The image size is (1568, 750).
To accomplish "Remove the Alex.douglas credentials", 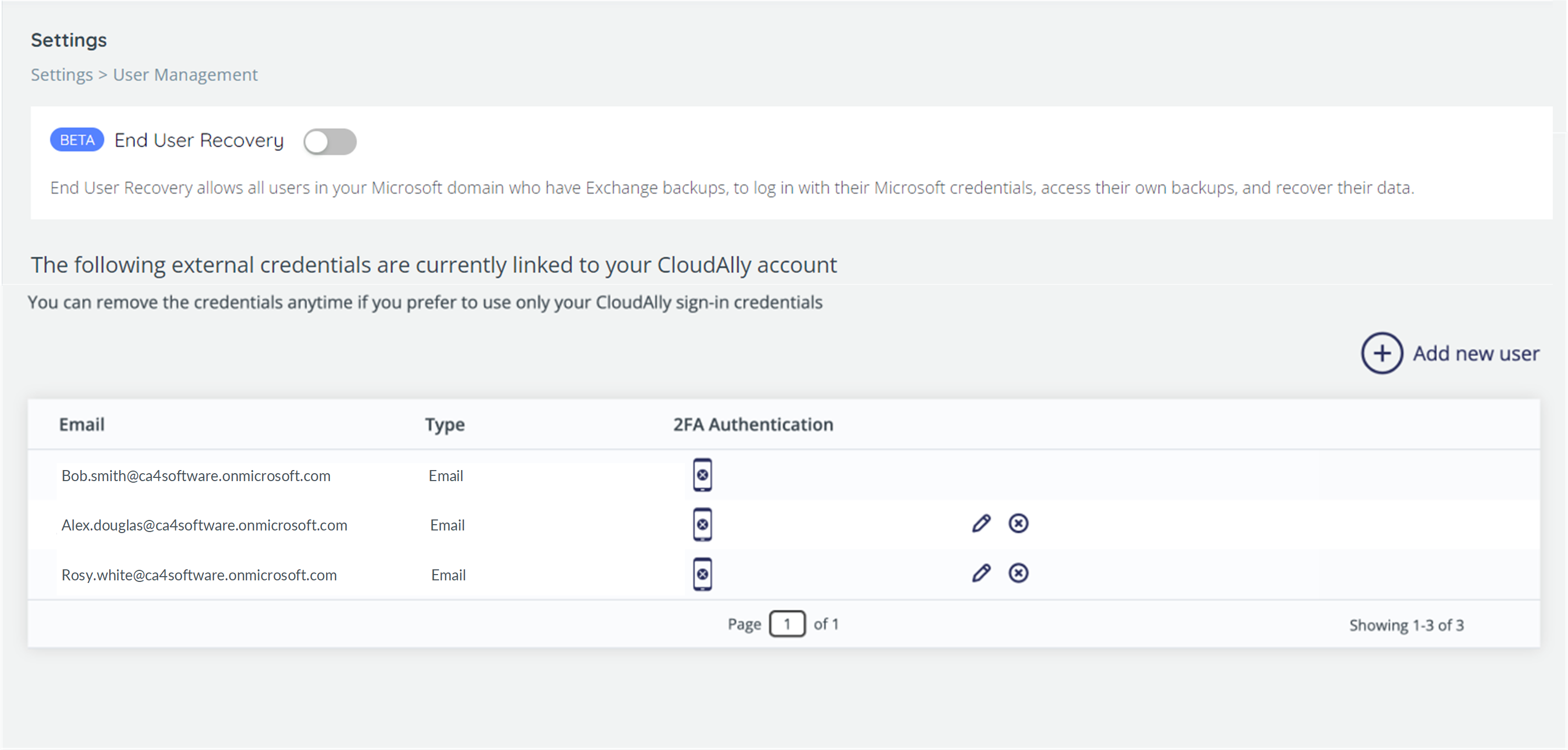I will 1018,523.
